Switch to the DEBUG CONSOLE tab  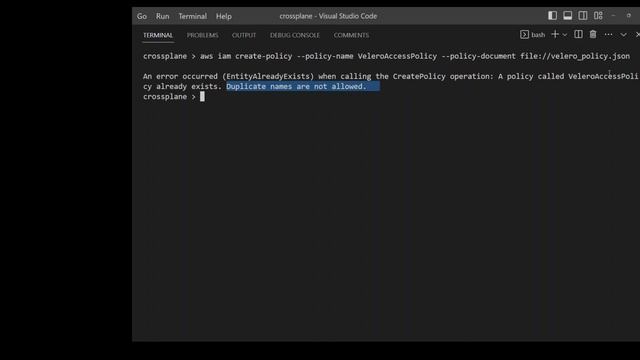click(295, 35)
